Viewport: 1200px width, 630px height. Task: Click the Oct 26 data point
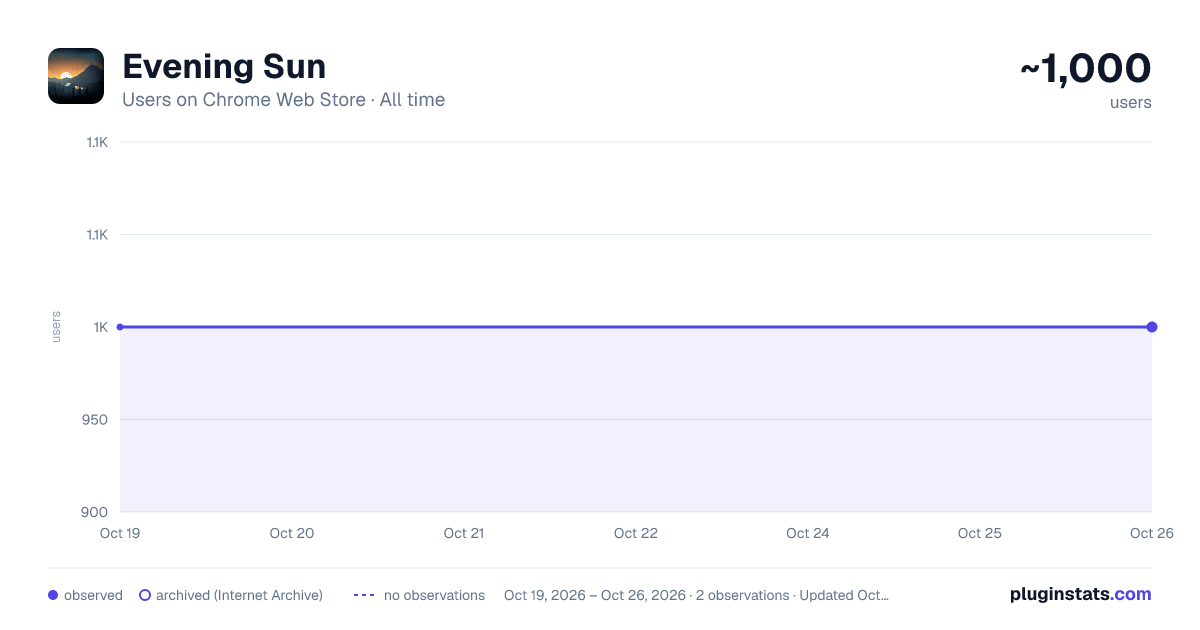click(x=1152, y=327)
